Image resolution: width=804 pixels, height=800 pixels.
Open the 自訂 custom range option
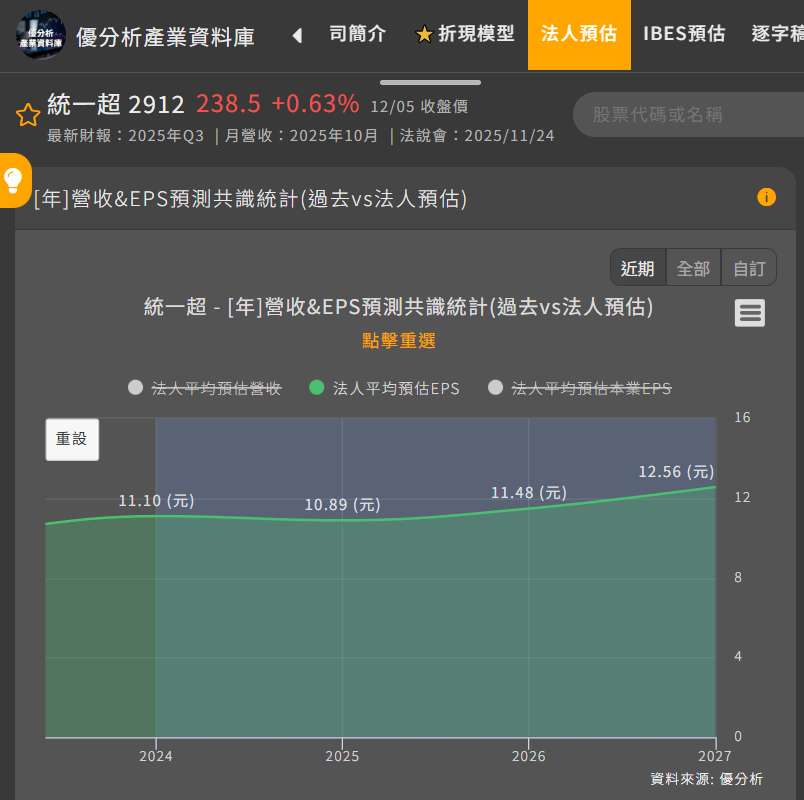(749, 268)
